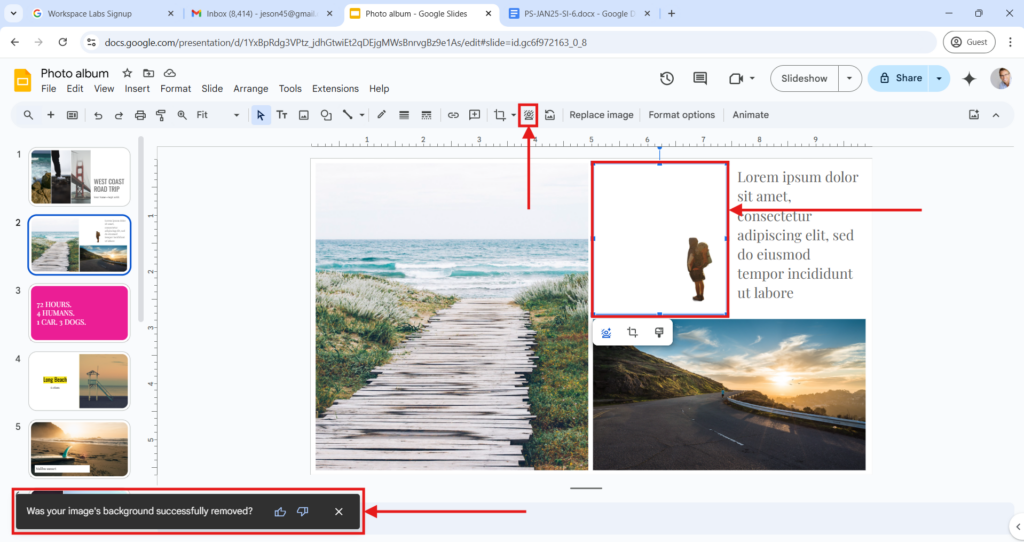Select the Text box tool

(x=282, y=115)
